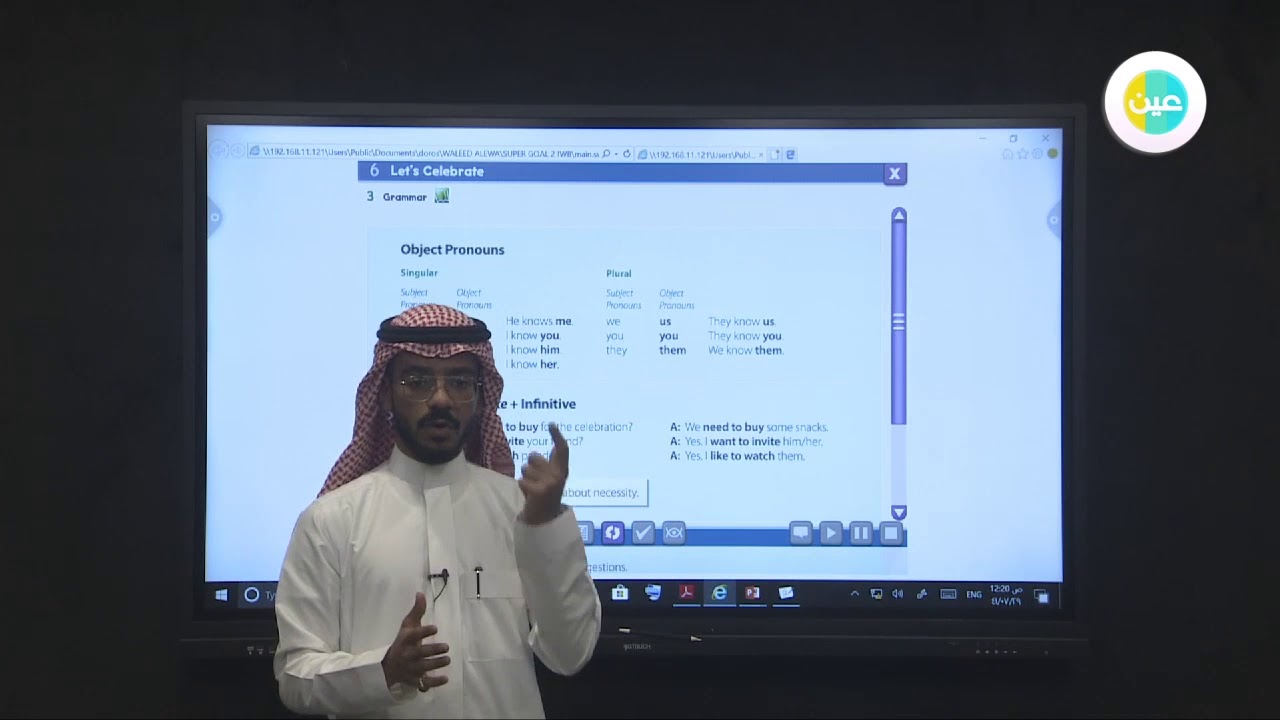Open the browser home page icon
Viewport: 1280px width, 720px height.
pos(1008,154)
